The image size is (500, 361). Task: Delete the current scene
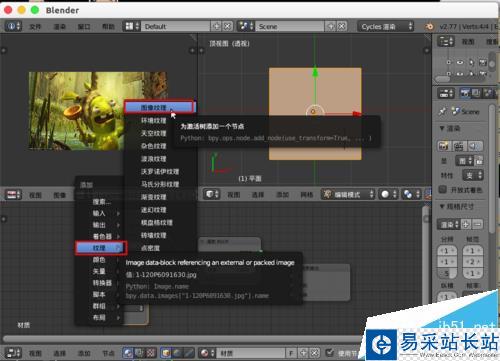342,26
